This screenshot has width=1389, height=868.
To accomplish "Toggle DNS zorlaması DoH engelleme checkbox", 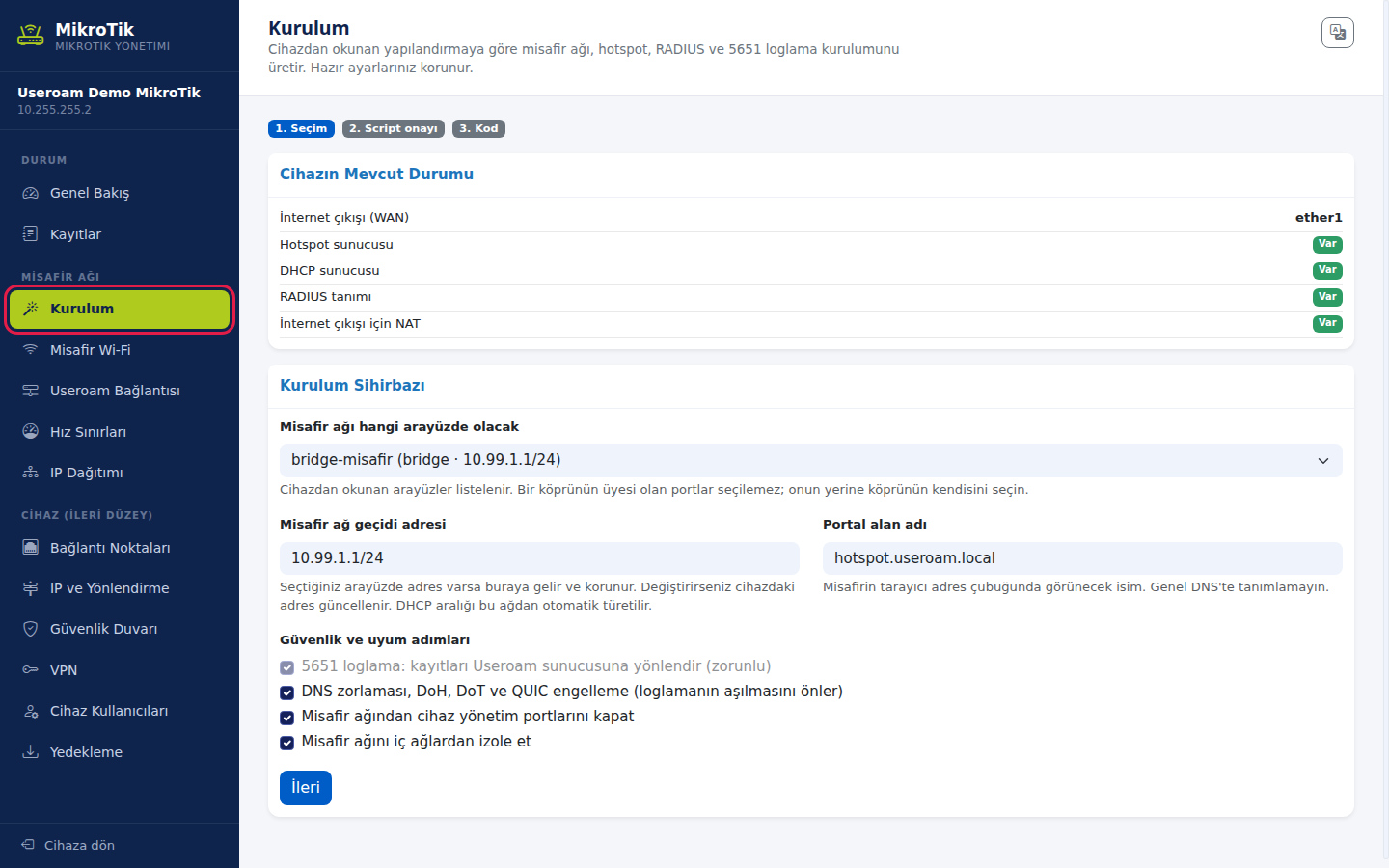I will 286,692.
